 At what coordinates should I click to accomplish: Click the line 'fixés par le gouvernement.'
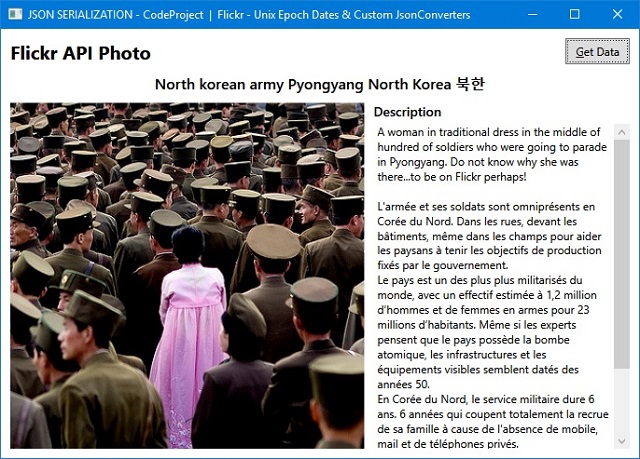click(x=443, y=265)
